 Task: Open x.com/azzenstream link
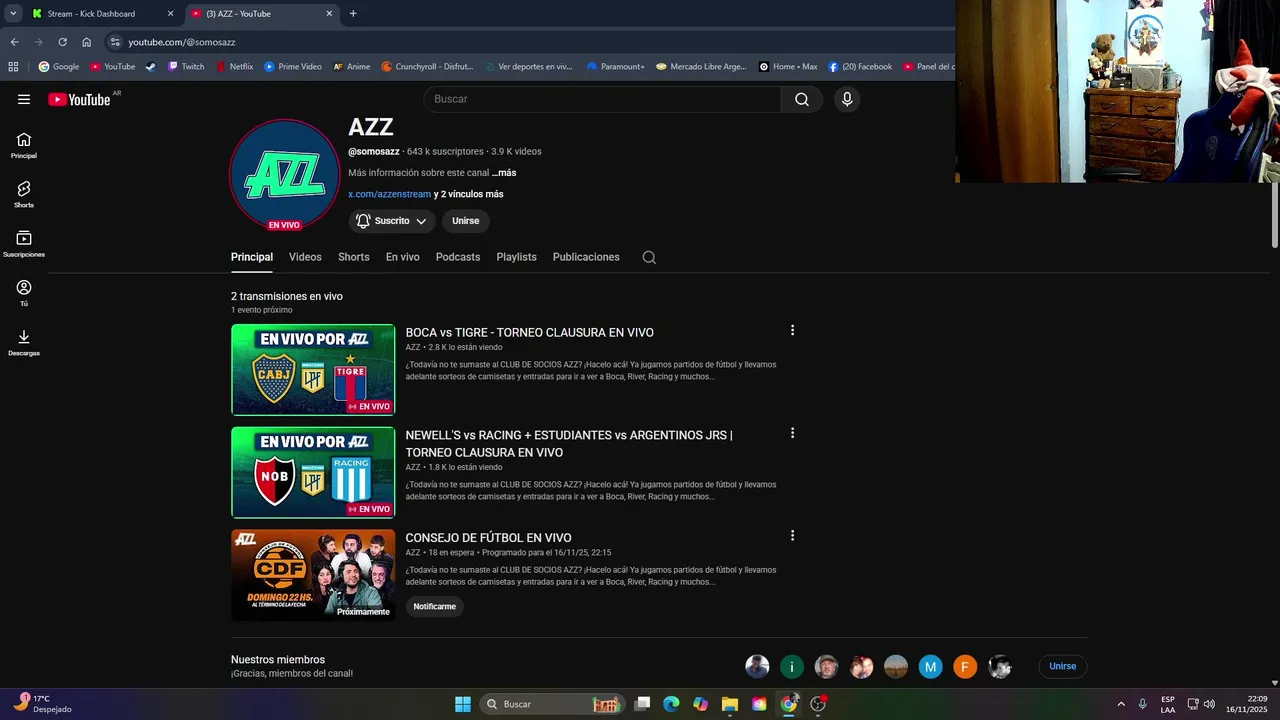[x=390, y=194]
